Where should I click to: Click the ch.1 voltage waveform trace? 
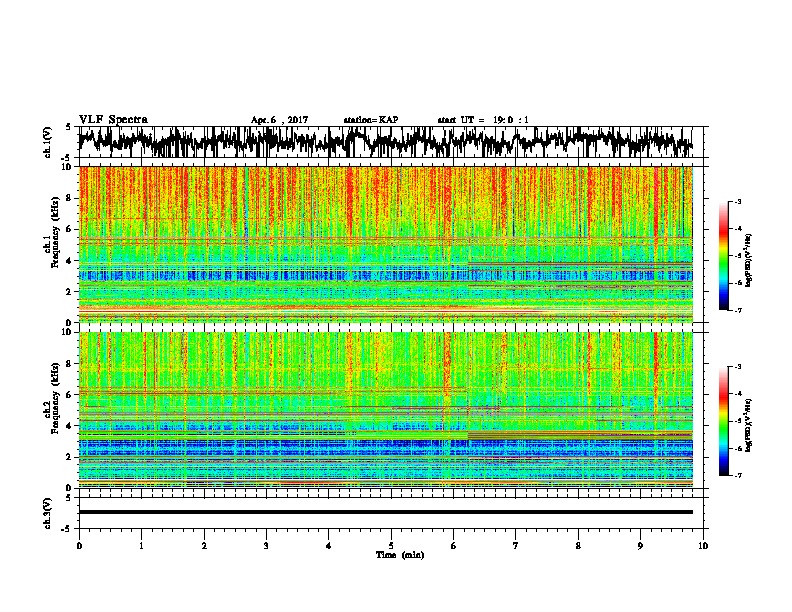385,142
